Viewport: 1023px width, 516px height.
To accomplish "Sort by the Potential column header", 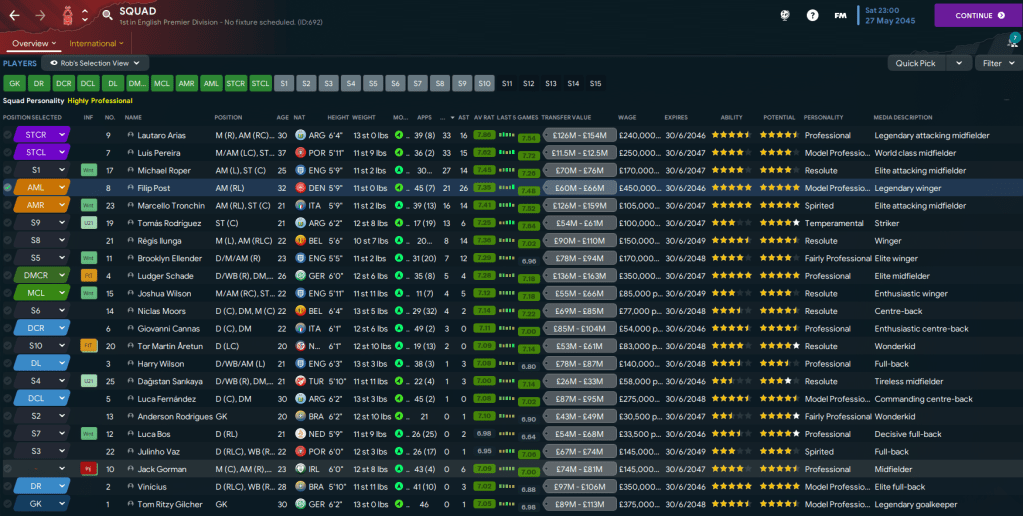I will pyautogui.click(x=778, y=117).
